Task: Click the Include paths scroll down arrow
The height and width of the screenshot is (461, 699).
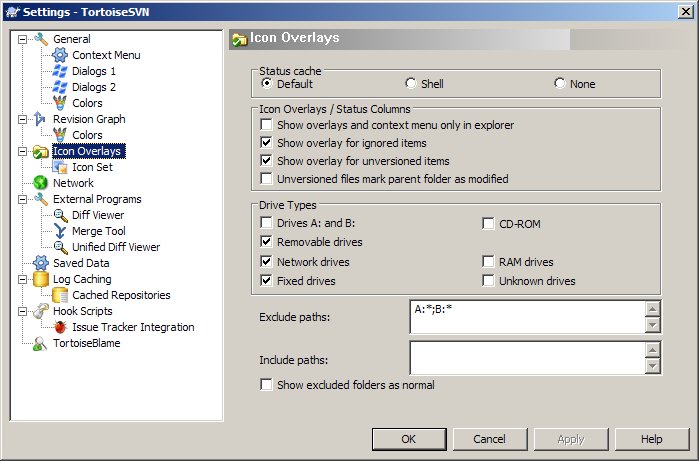Action: pos(652,366)
